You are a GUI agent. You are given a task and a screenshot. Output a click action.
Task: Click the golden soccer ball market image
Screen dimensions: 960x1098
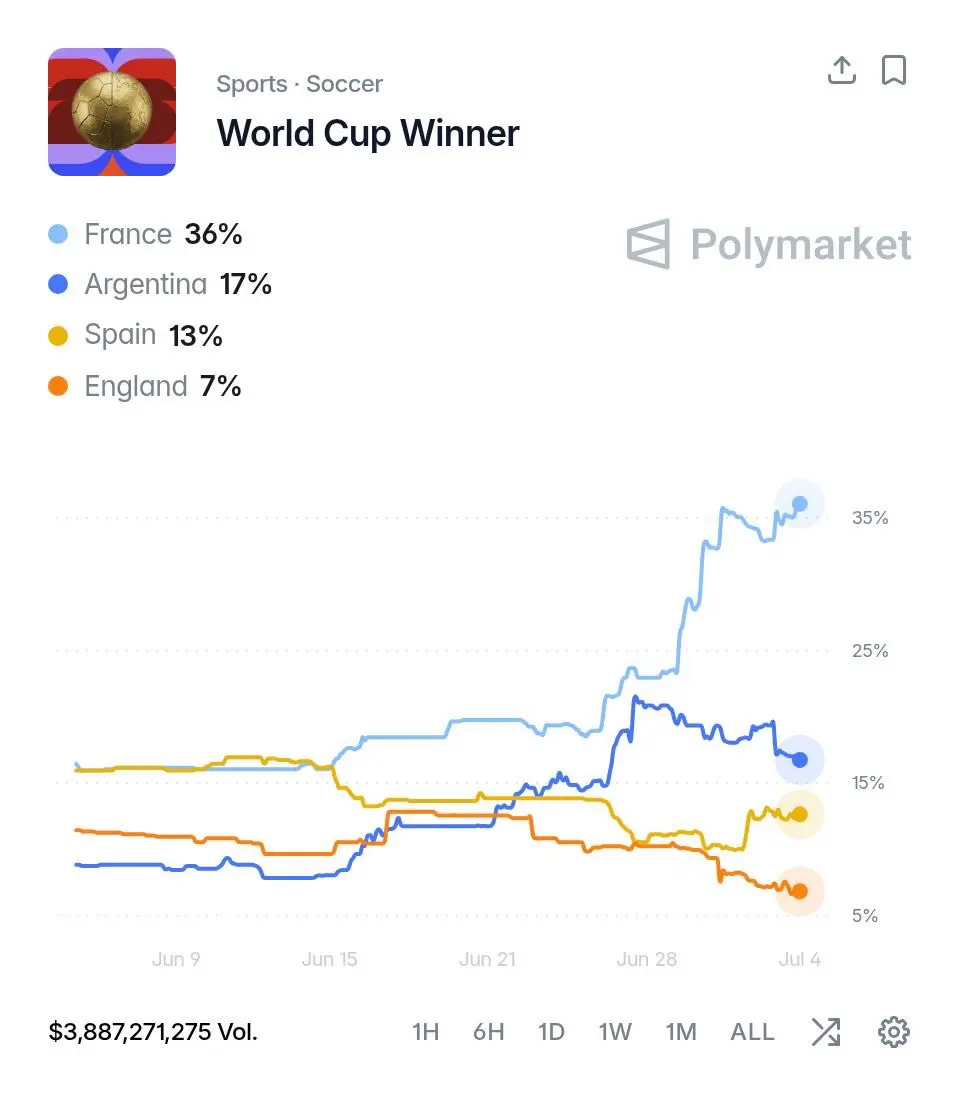pyautogui.click(x=112, y=112)
